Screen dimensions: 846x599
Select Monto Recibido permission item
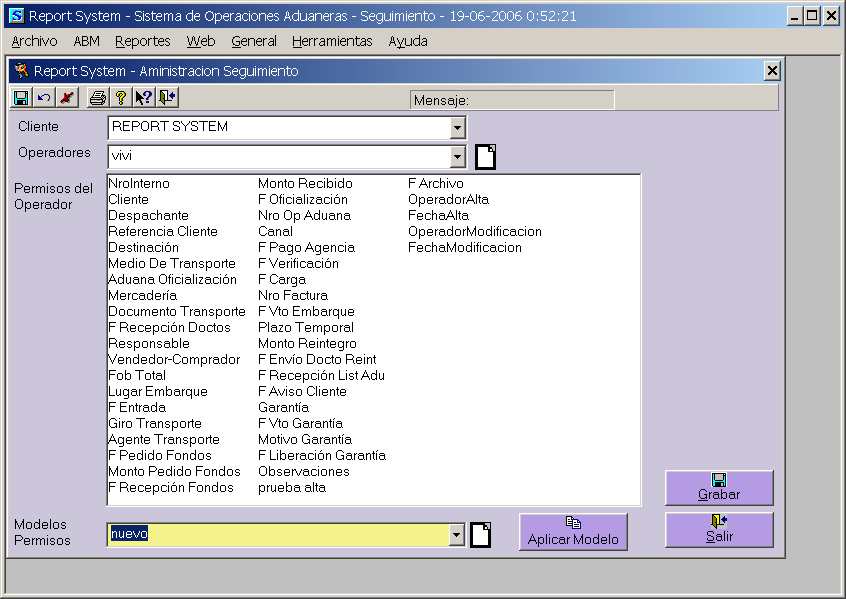305,183
